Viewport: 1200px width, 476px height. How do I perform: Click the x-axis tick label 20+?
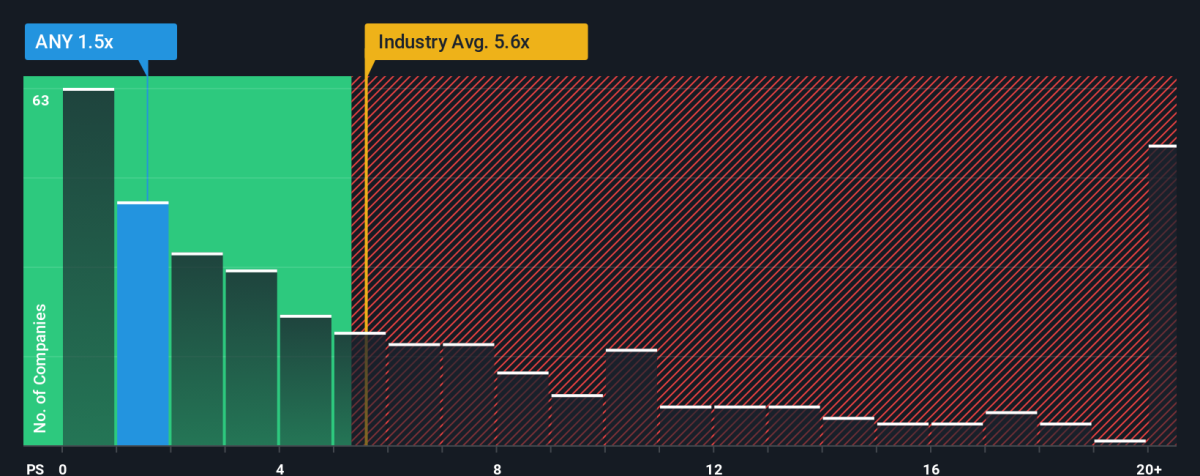click(1149, 468)
